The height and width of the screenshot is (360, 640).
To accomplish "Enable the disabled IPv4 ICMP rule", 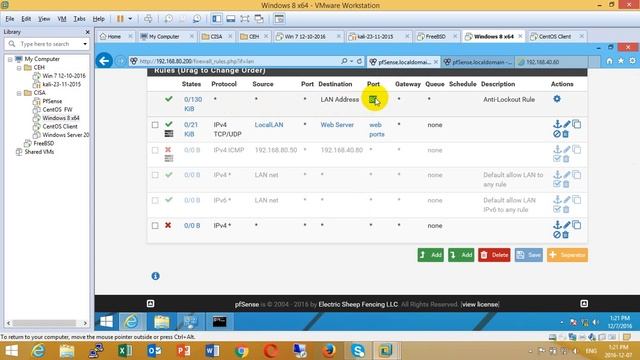I will click(x=557, y=159).
